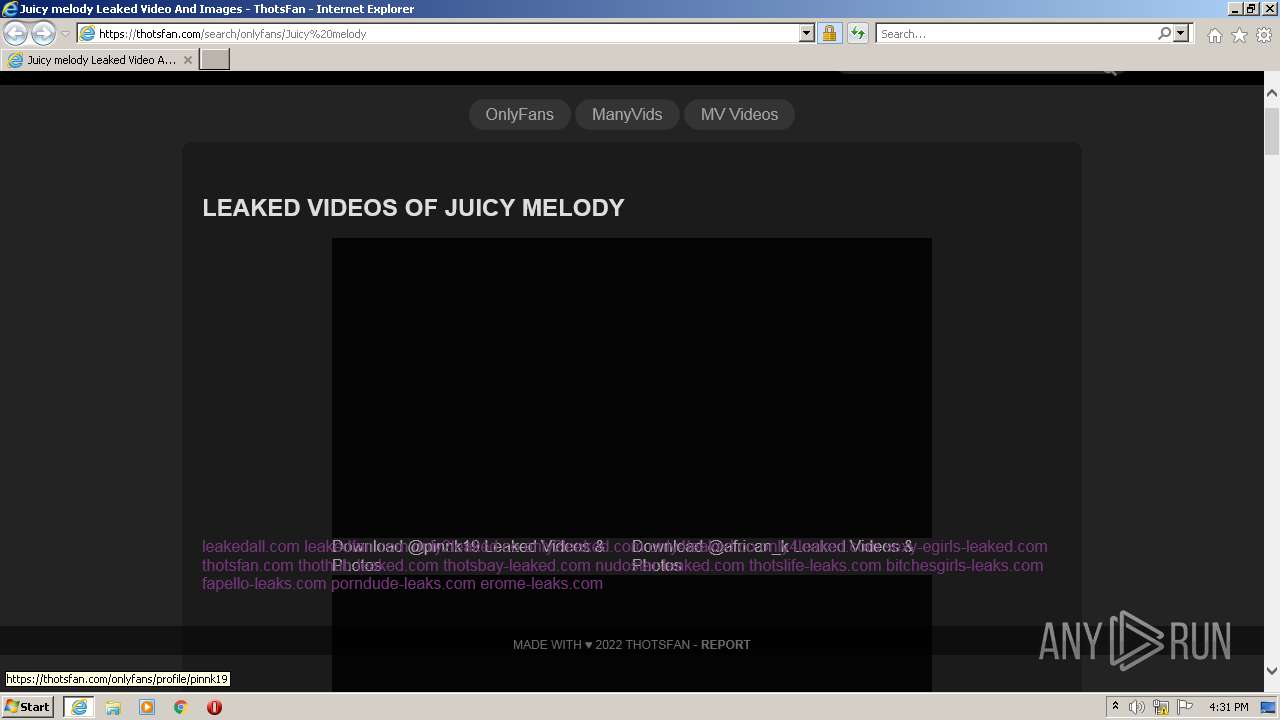Select the ManyVids category pill
1280x720 pixels.
(x=627, y=114)
